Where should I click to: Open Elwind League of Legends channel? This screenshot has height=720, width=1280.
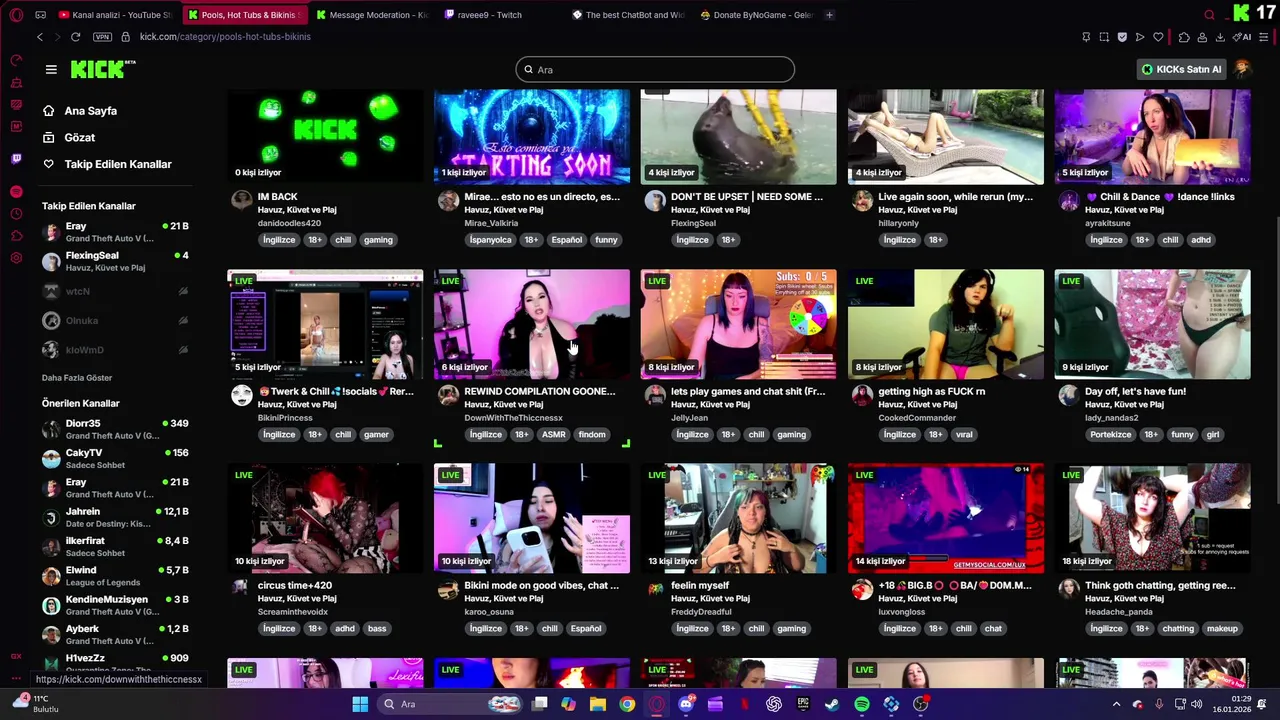[x=116, y=575]
